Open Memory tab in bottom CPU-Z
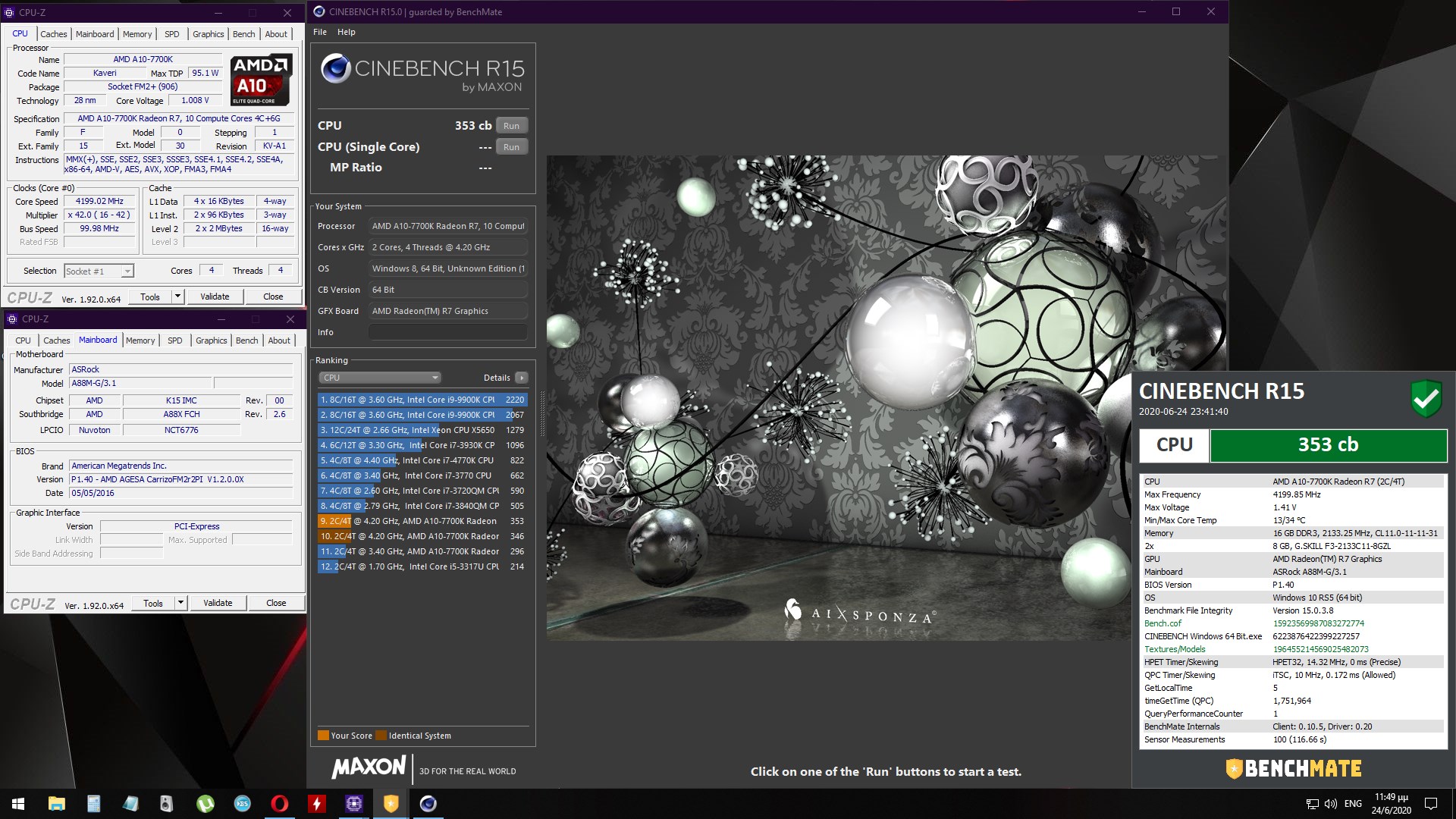1456x819 pixels. click(x=140, y=340)
